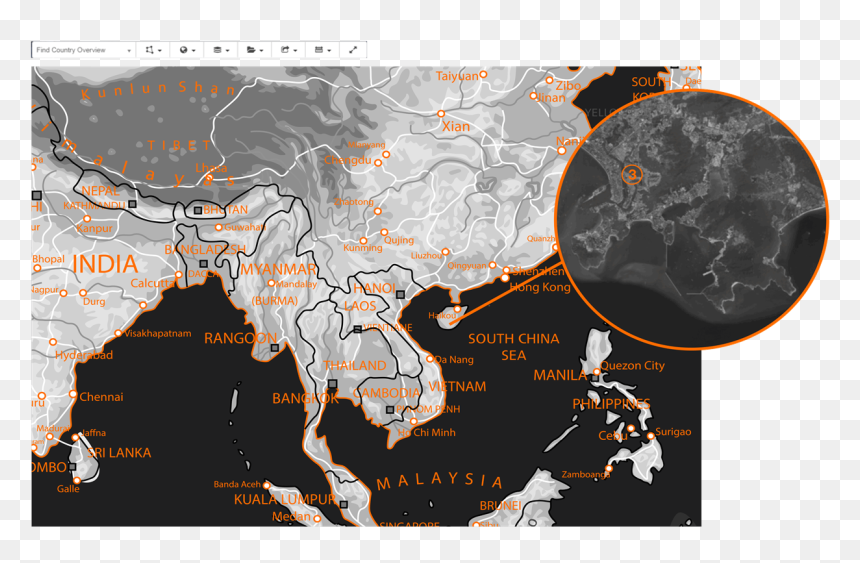Click the Manila capital square marker

tap(595, 378)
